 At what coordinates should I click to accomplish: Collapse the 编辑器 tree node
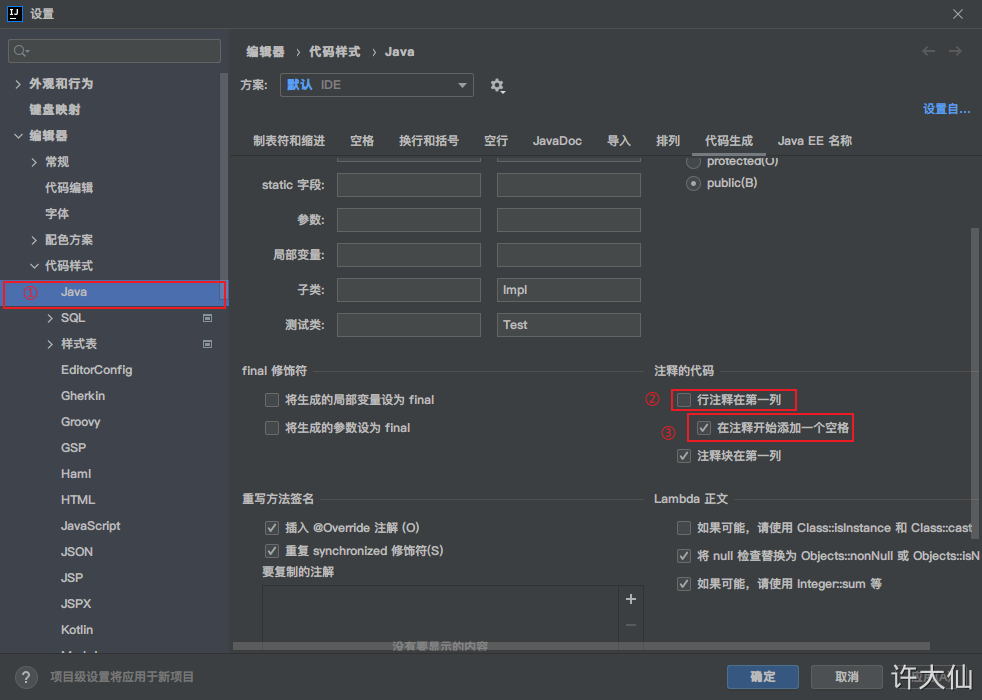[18, 136]
